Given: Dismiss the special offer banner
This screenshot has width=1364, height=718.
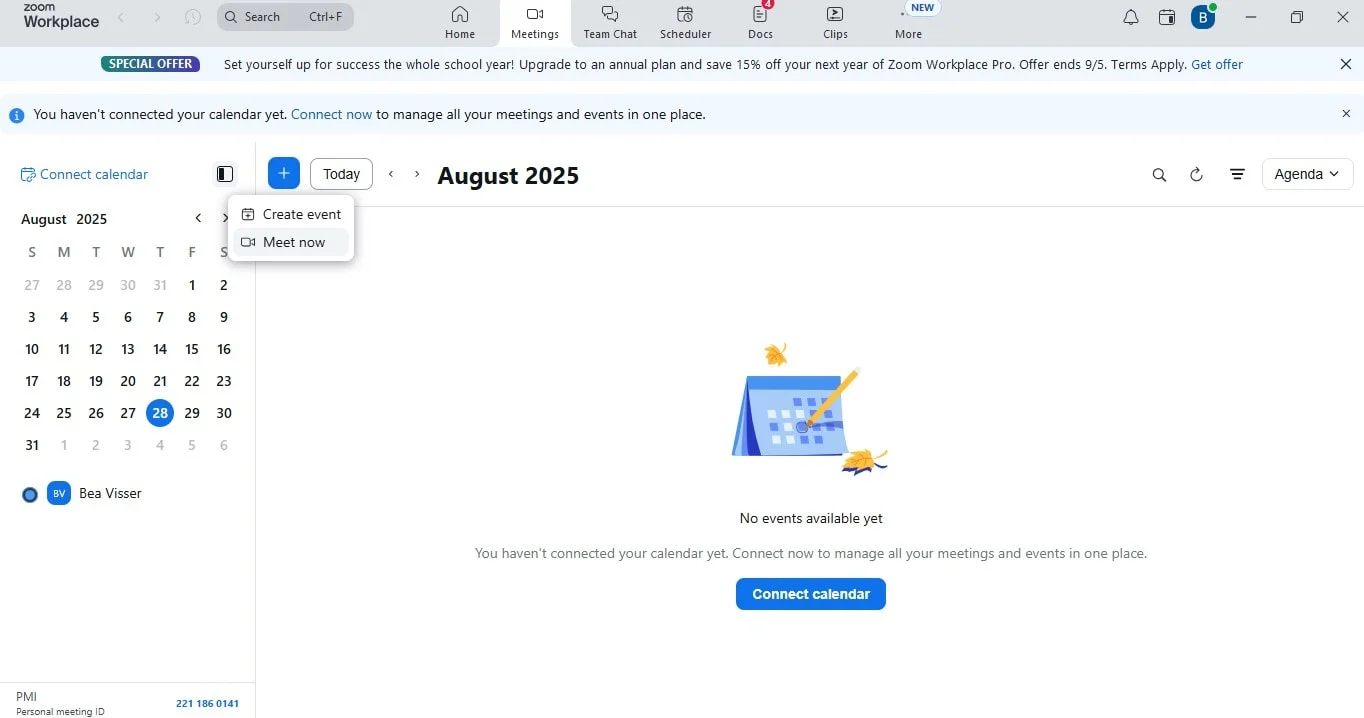Looking at the screenshot, I should (x=1346, y=64).
